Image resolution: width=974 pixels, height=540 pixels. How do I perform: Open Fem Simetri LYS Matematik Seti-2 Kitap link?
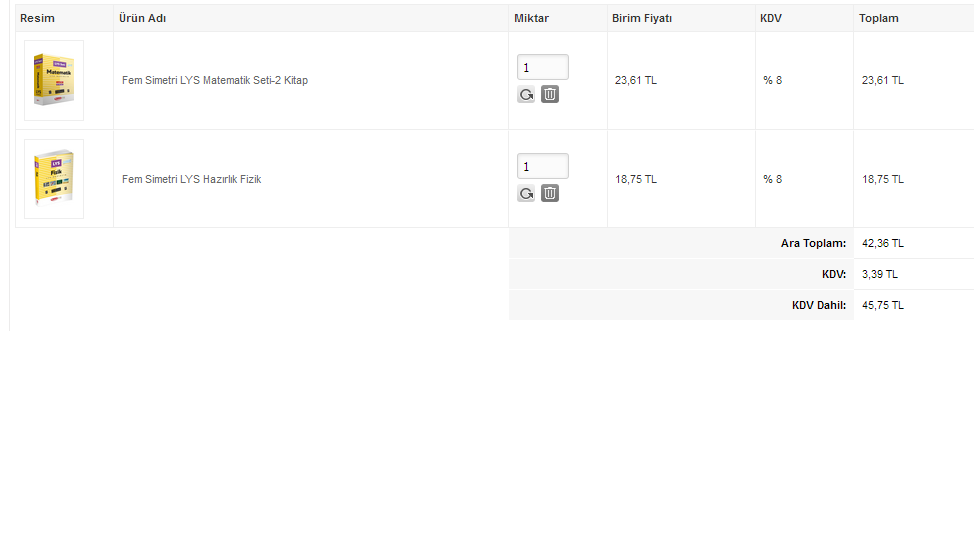(215, 80)
